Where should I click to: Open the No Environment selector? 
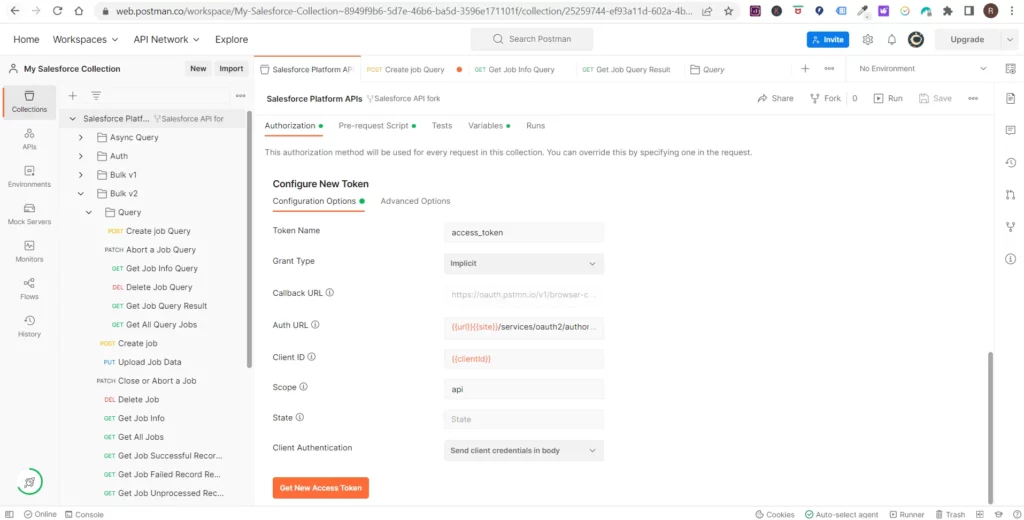[x=921, y=69]
